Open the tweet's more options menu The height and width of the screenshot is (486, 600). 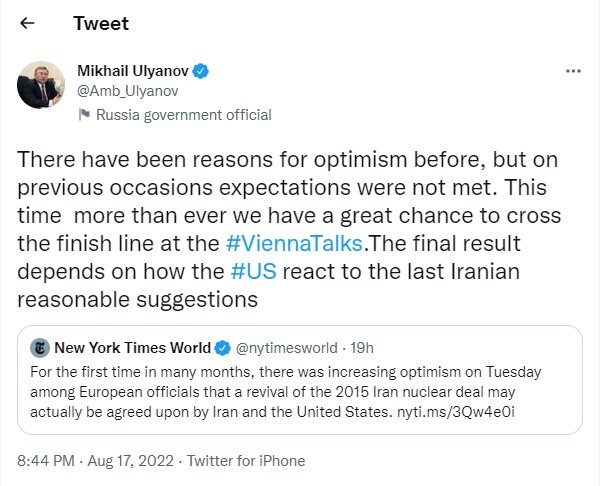coord(573,72)
